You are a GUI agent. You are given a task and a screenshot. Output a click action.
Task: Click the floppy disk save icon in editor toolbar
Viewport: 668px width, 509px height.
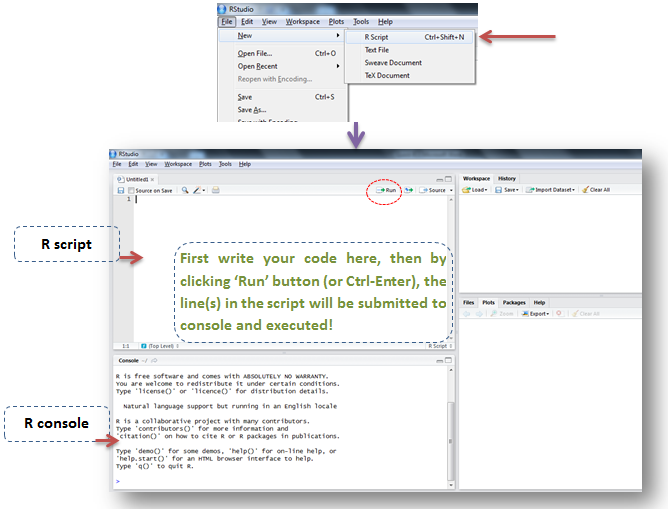(x=121, y=190)
